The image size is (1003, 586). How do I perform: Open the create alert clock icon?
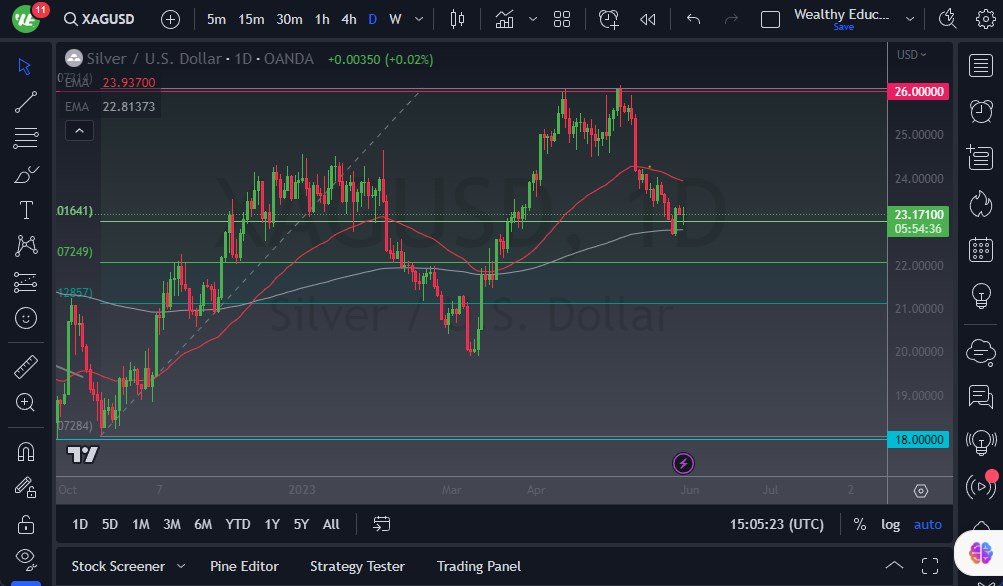click(x=609, y=19)
